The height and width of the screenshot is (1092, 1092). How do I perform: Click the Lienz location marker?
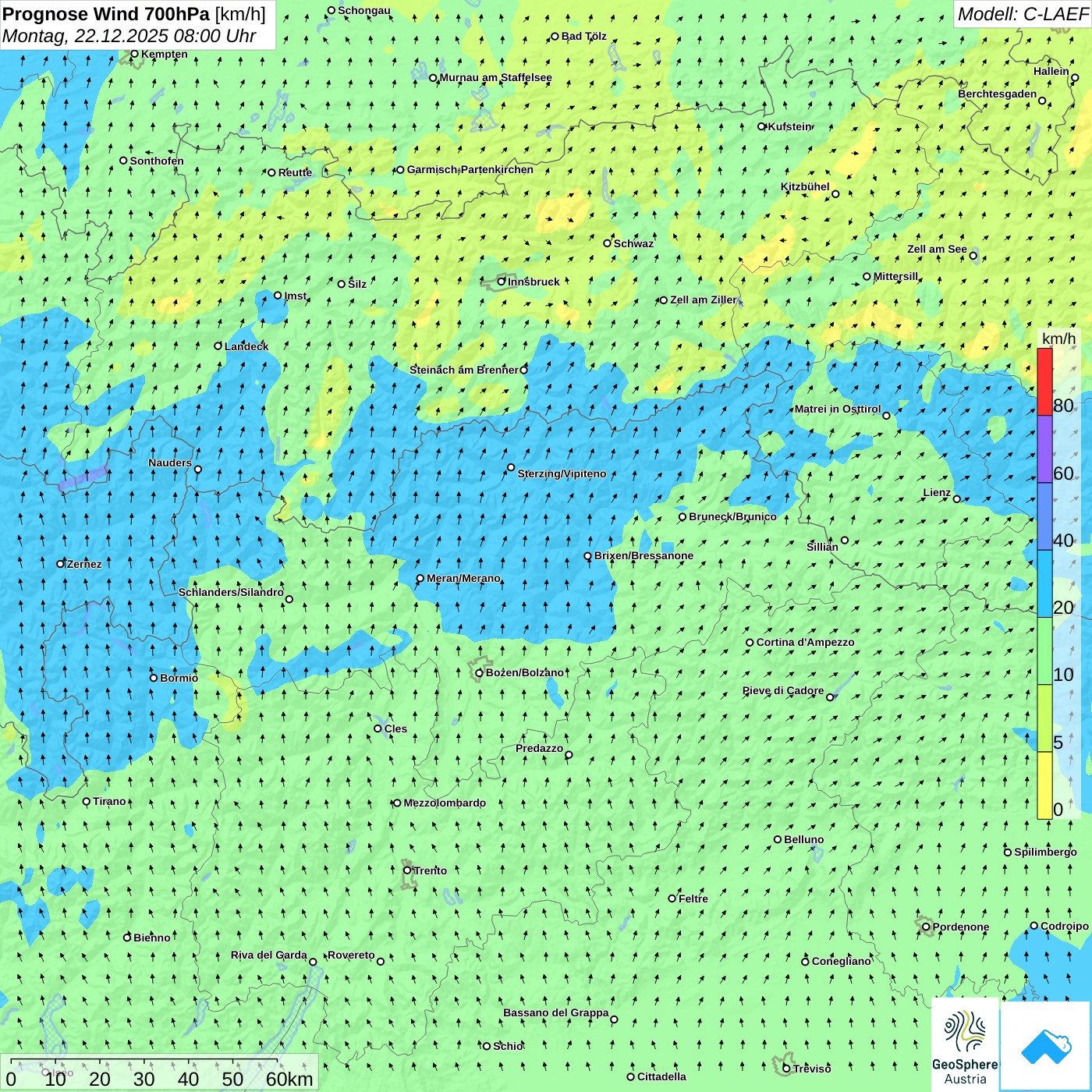(957, 499)
